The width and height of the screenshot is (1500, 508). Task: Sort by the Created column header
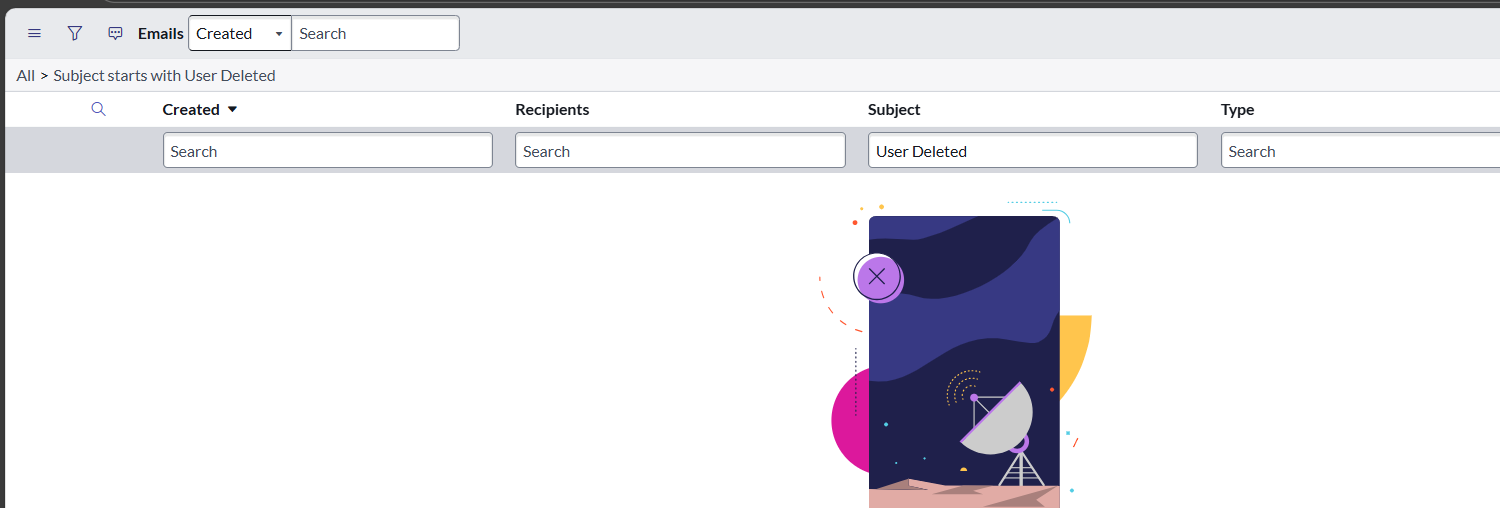[191, 109]
